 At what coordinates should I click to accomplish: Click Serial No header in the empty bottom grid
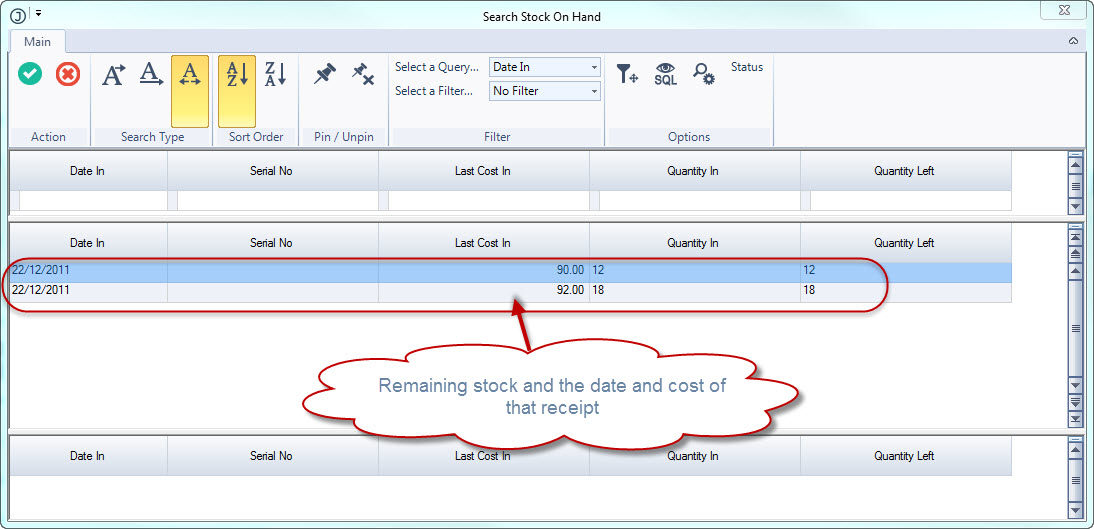[271, 456]
